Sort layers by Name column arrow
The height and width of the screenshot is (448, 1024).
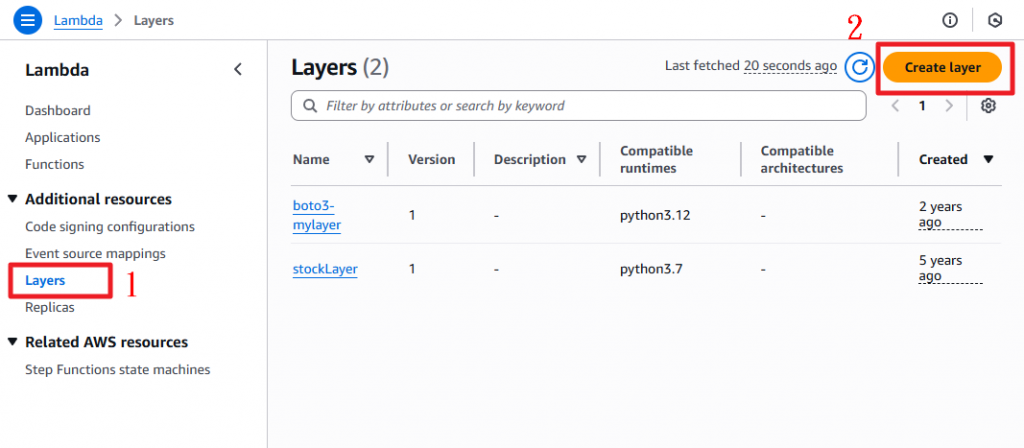[369, 159]
